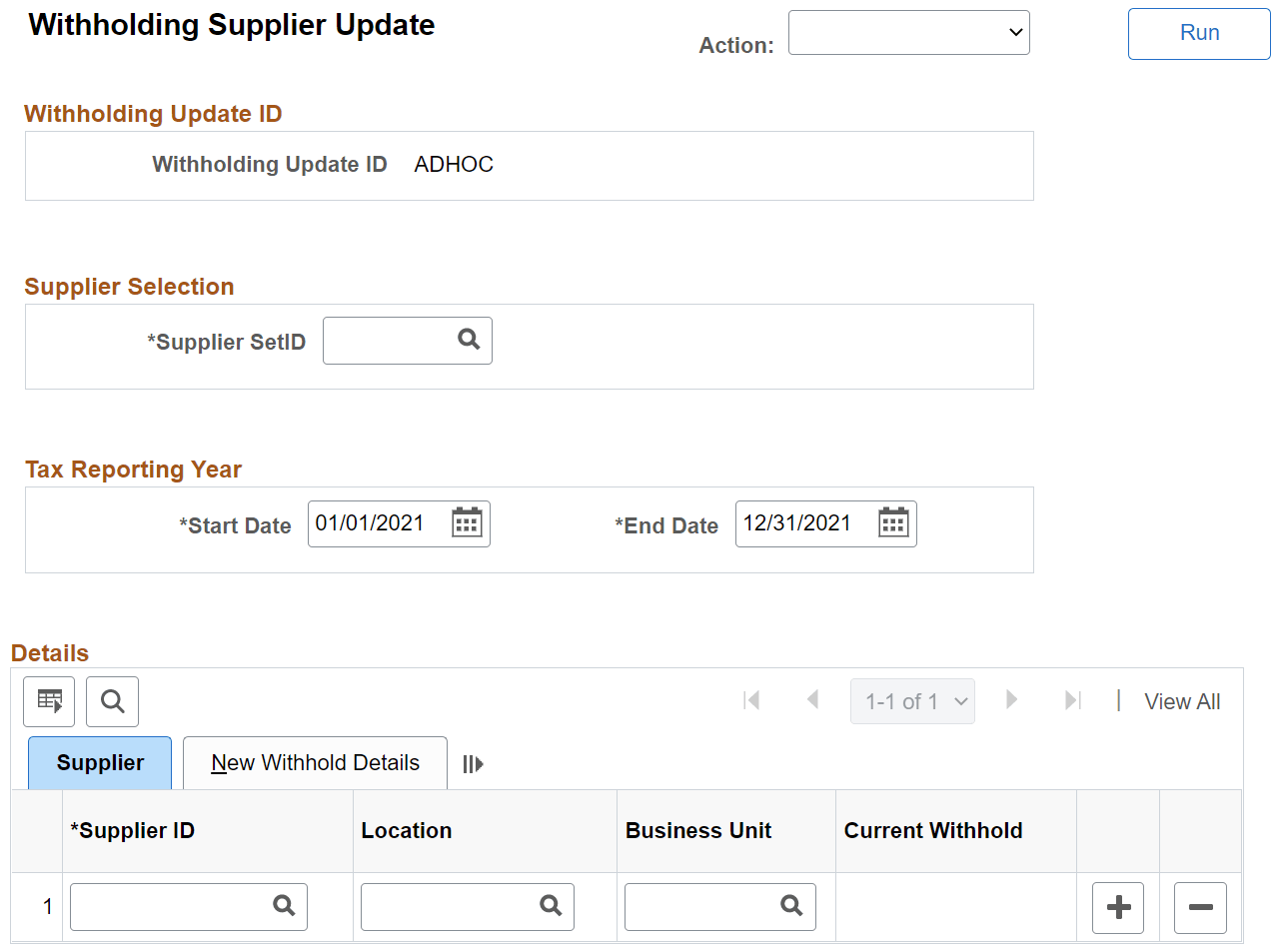Image resolution: width=1278 pixels, height=952 pixels.
Task: Open the Business Unit lookup magnifier
Action: coord(791,906)
